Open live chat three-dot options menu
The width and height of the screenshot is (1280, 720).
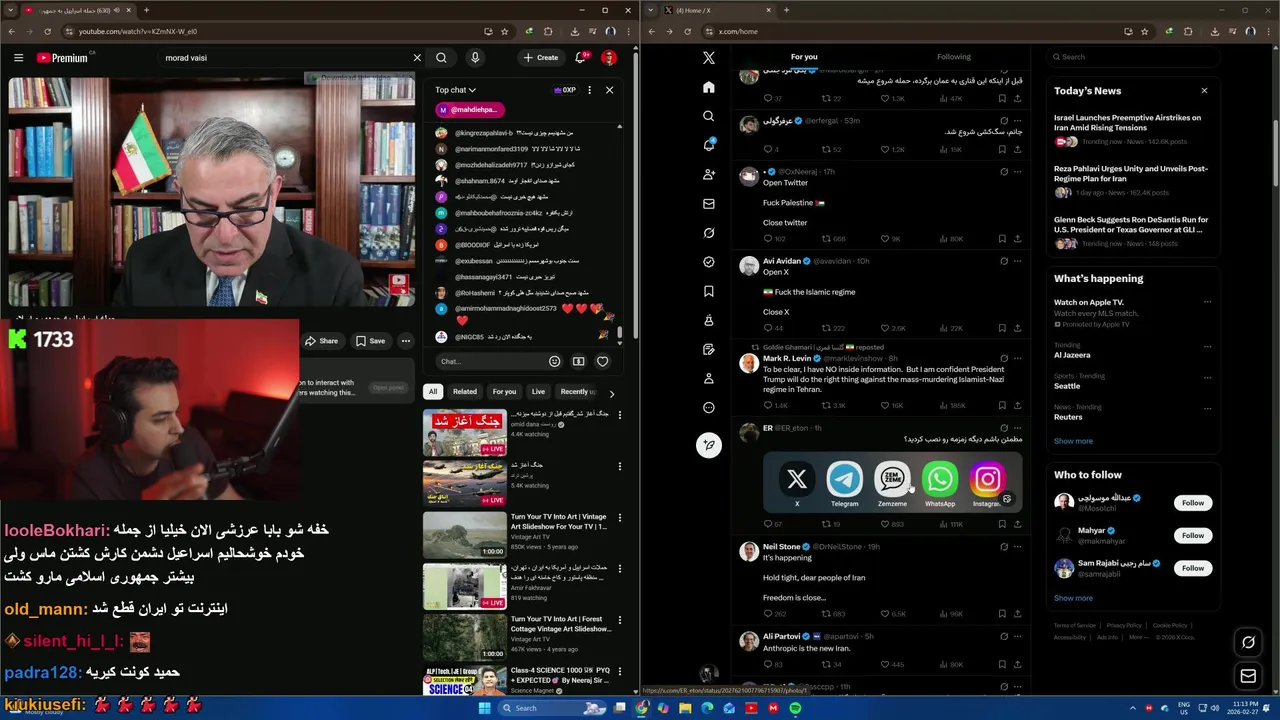click(x=589, y=90)
